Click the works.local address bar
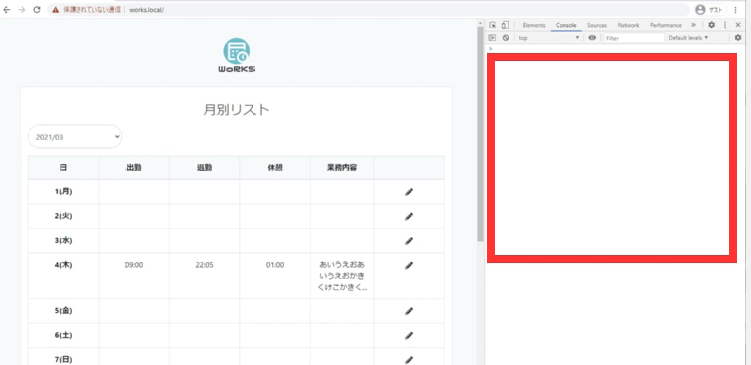 tap(369, 10)
